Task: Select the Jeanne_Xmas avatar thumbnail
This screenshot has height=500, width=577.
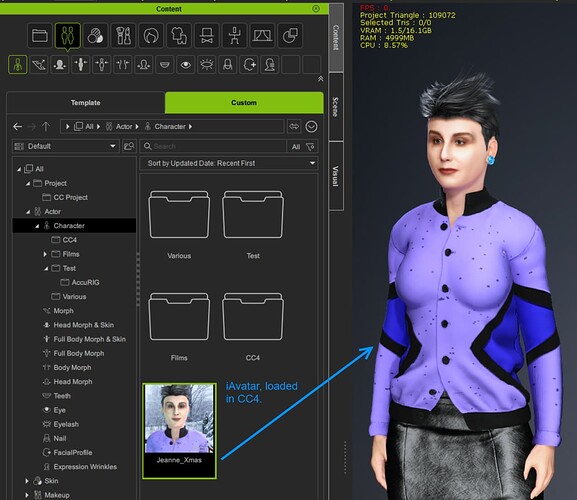Action: click(179, 430)
